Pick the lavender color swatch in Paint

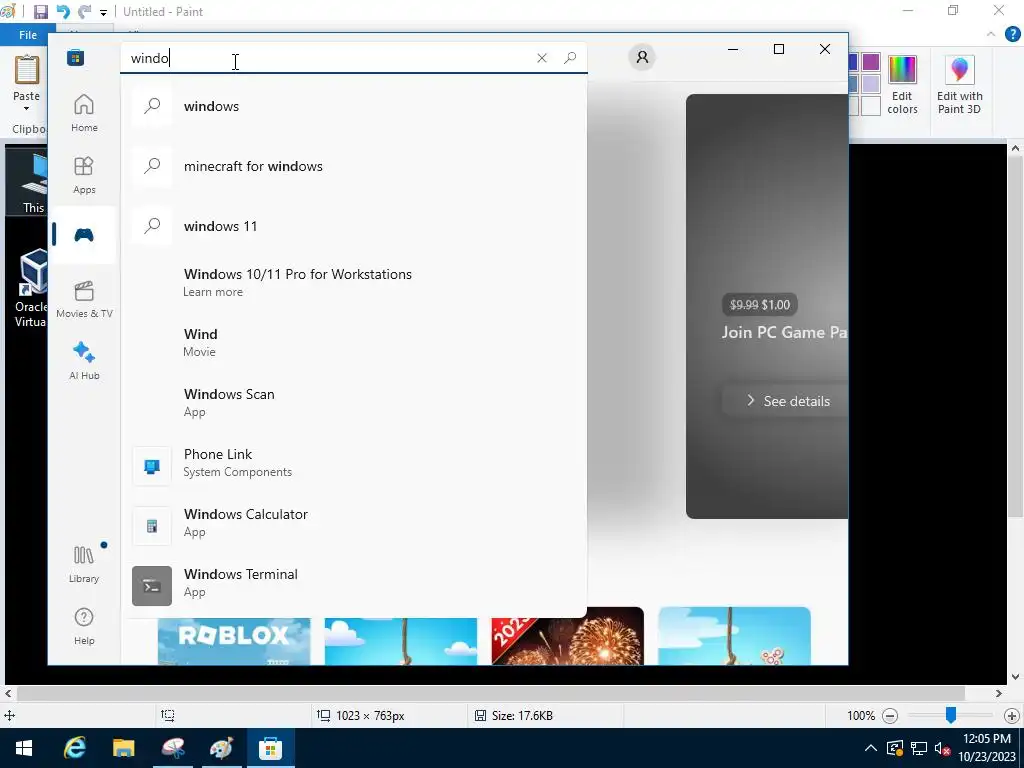point(871,84)
